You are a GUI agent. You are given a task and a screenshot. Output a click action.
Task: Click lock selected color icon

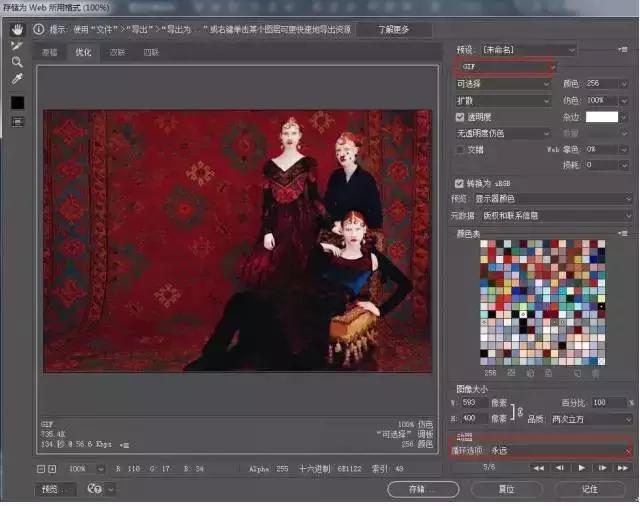[548, 373]
